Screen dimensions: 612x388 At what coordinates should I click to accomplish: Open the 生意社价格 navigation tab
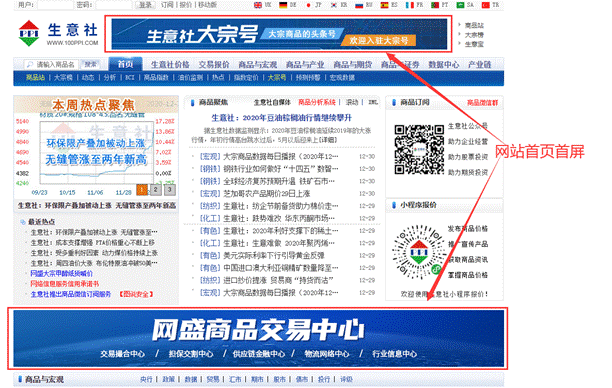(170, 65)
